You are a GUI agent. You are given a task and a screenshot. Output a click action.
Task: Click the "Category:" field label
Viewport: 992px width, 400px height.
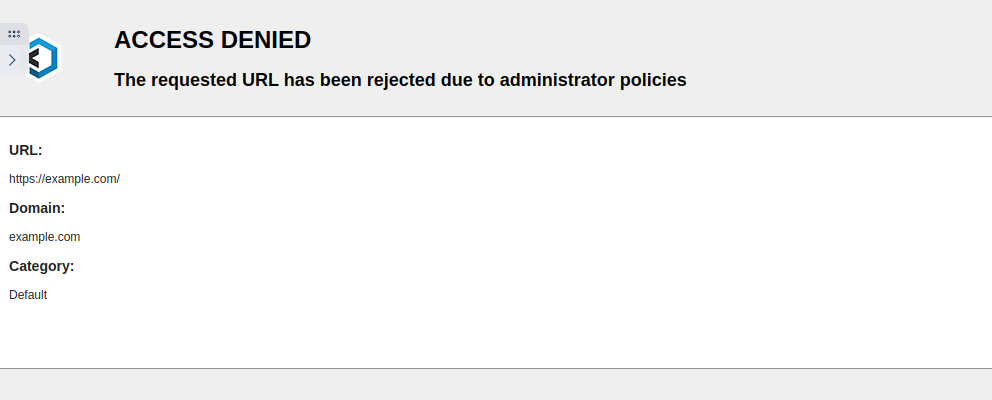[x=42, y=266]
